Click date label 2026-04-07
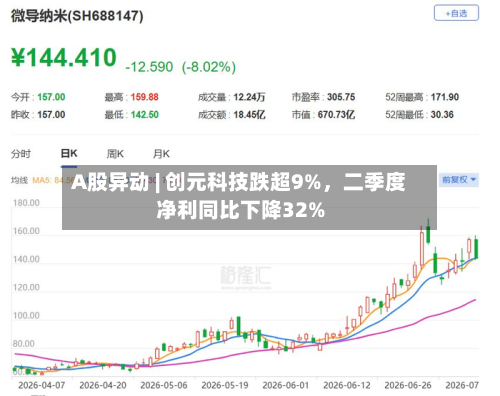The image size is (500, 396). (x=42, y=385)
